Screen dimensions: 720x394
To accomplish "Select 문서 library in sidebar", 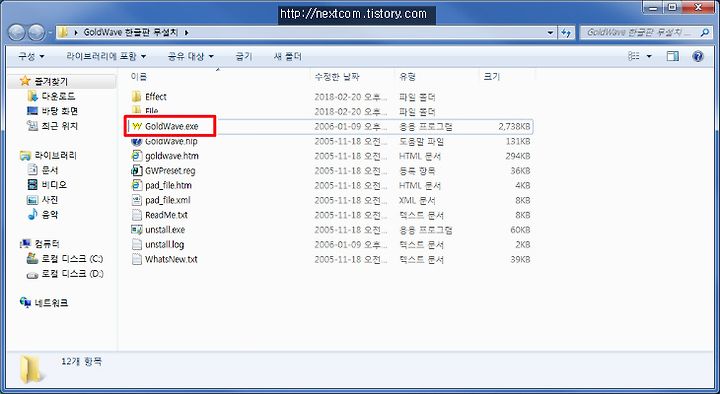I will pyautogui.click(x=50, y=170).
